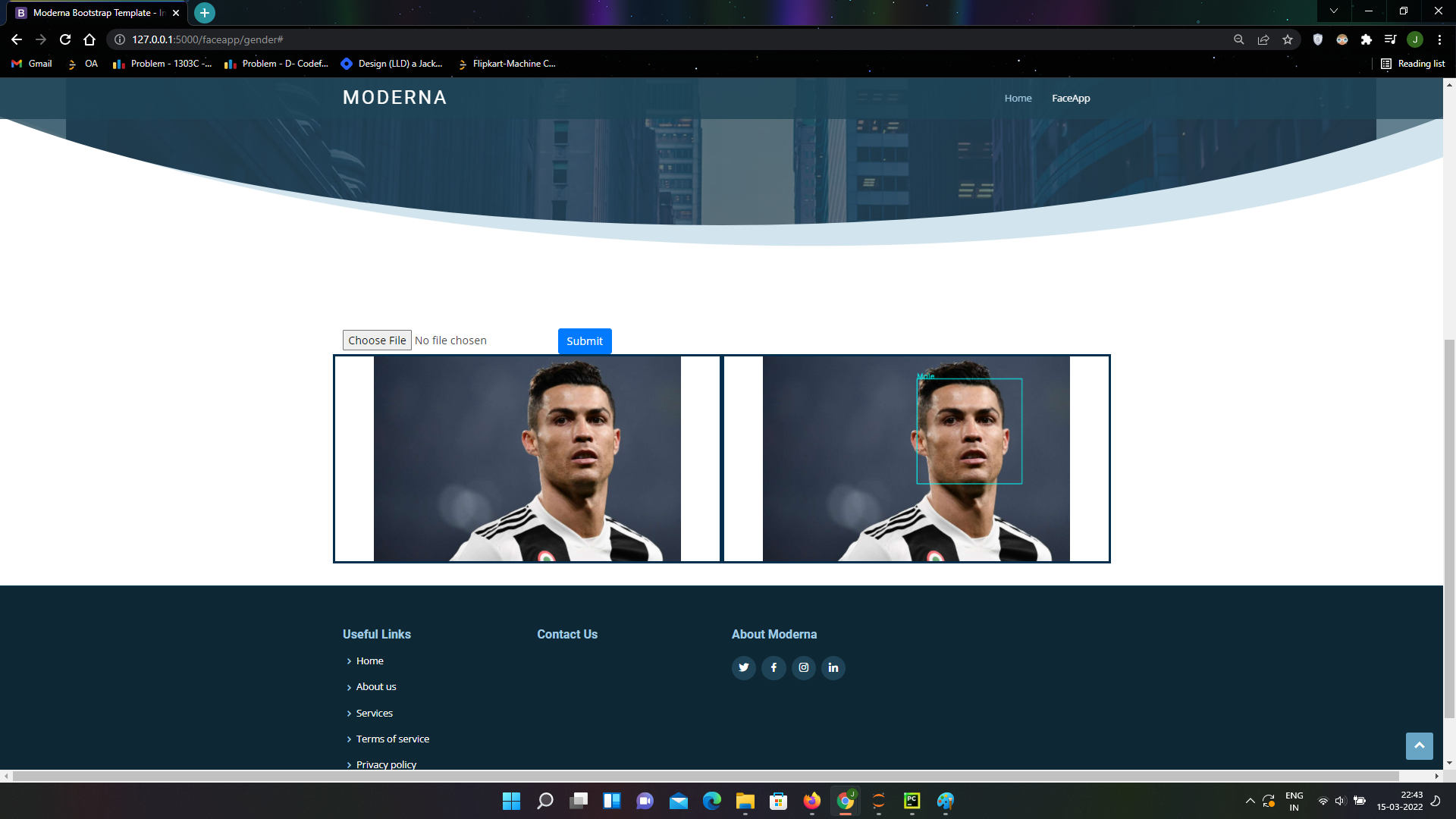
Task: Open the browser home page icon
Action: point(89,39)
